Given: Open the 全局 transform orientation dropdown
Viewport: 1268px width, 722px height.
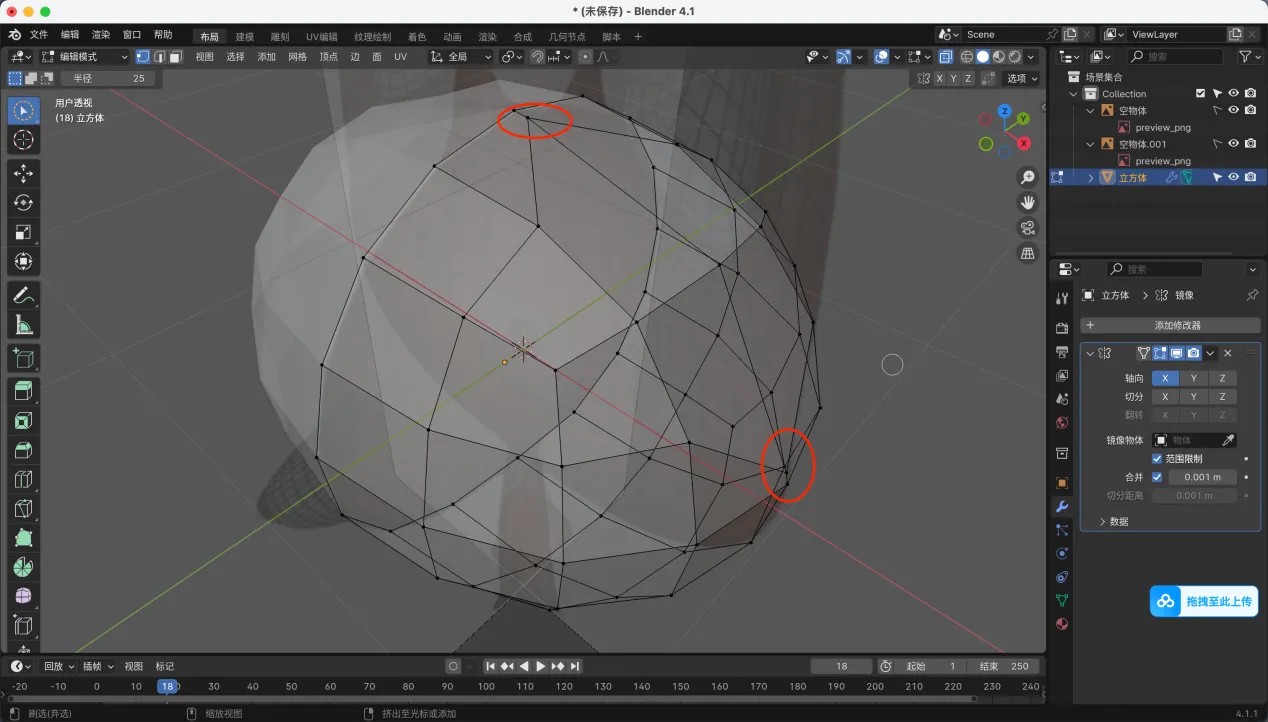Looking at the screenshot, I should (x=462, y=57).
